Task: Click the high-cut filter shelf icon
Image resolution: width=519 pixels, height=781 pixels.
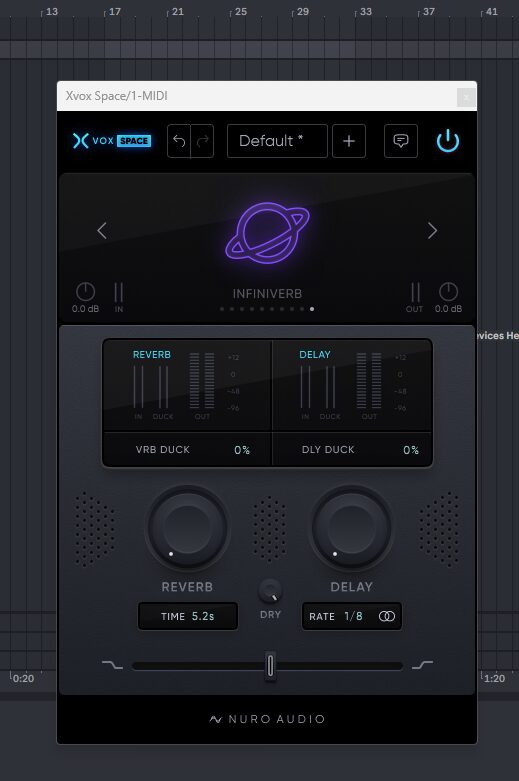Action: click(422, 665)
